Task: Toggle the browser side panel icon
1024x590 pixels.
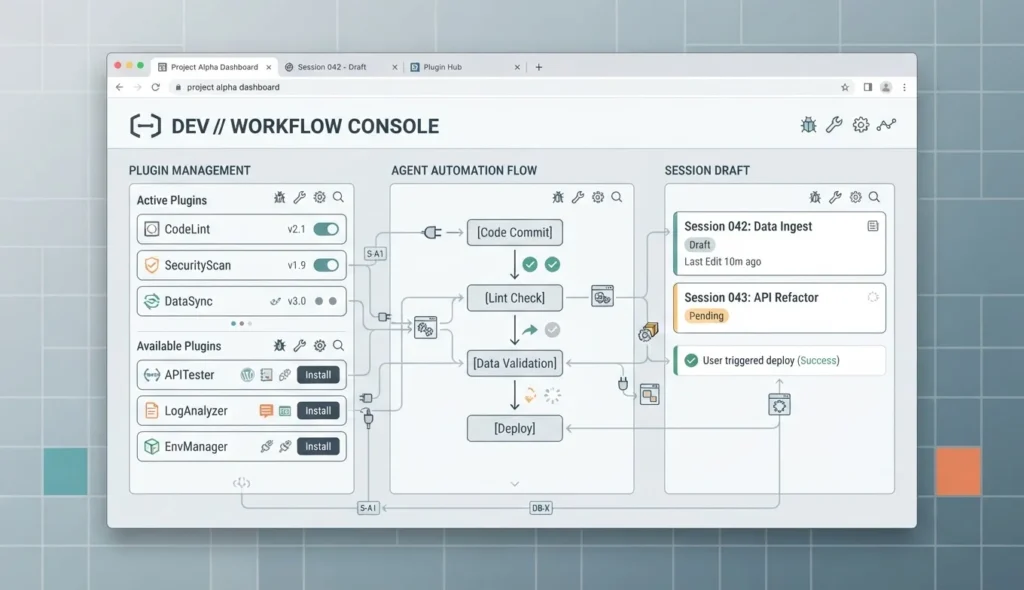Action: [x=867, y=87]
